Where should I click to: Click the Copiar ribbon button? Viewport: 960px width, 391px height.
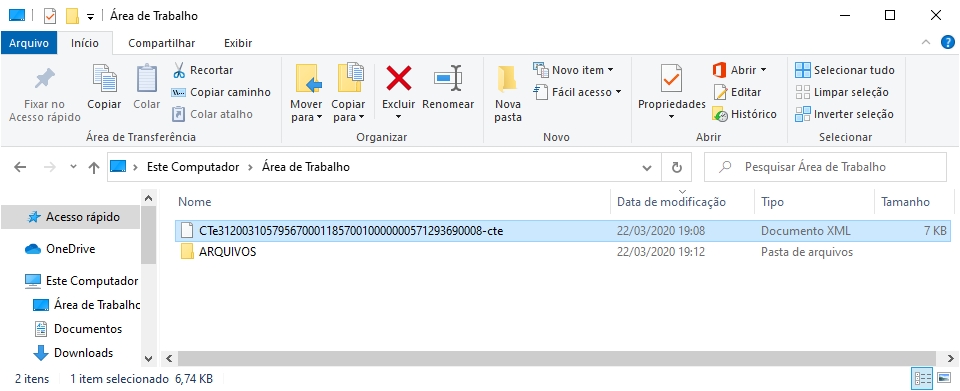pyautogui.click(x=104, y=88)
